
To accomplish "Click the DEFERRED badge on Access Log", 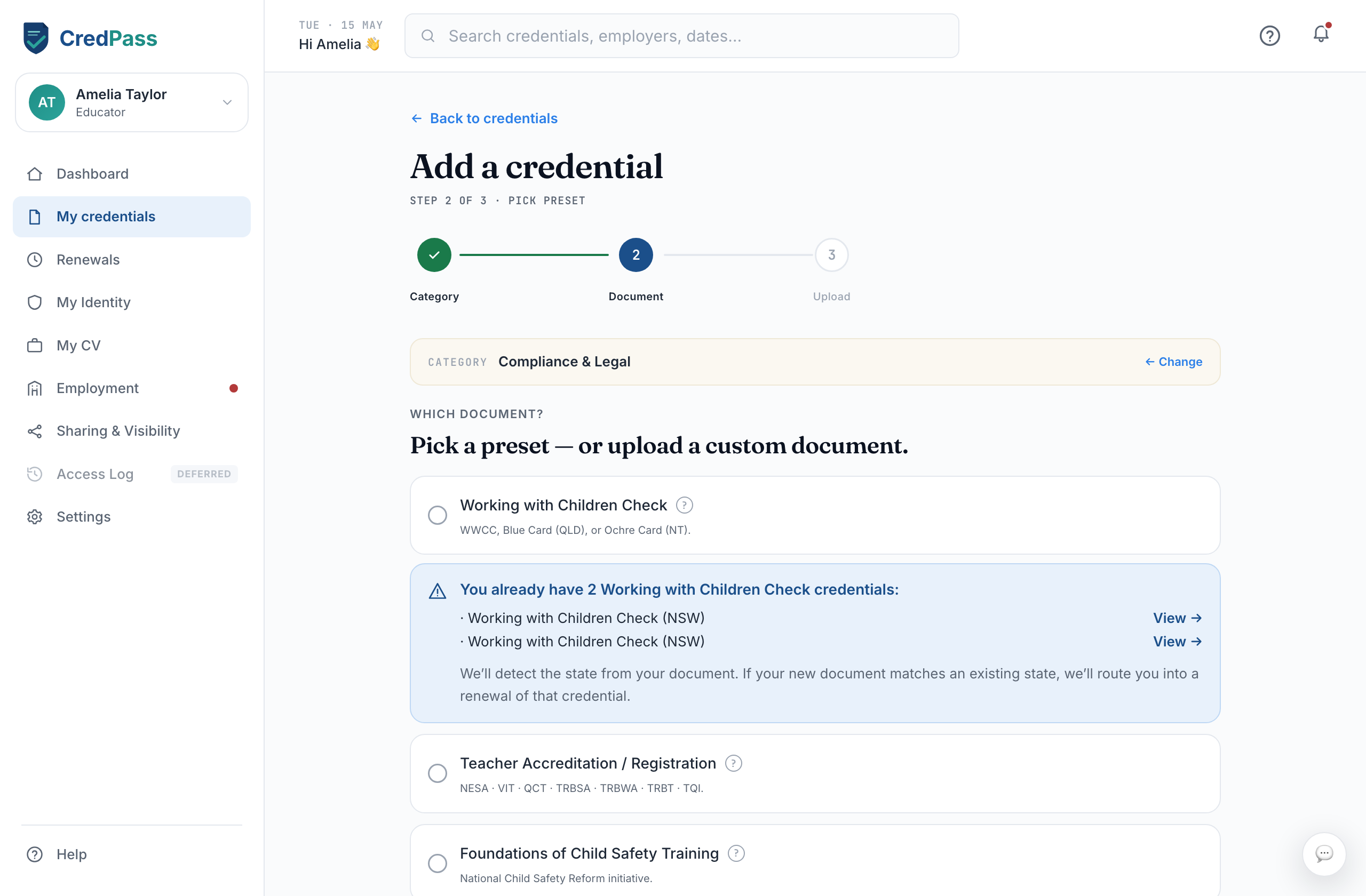I will pos(204,474).
